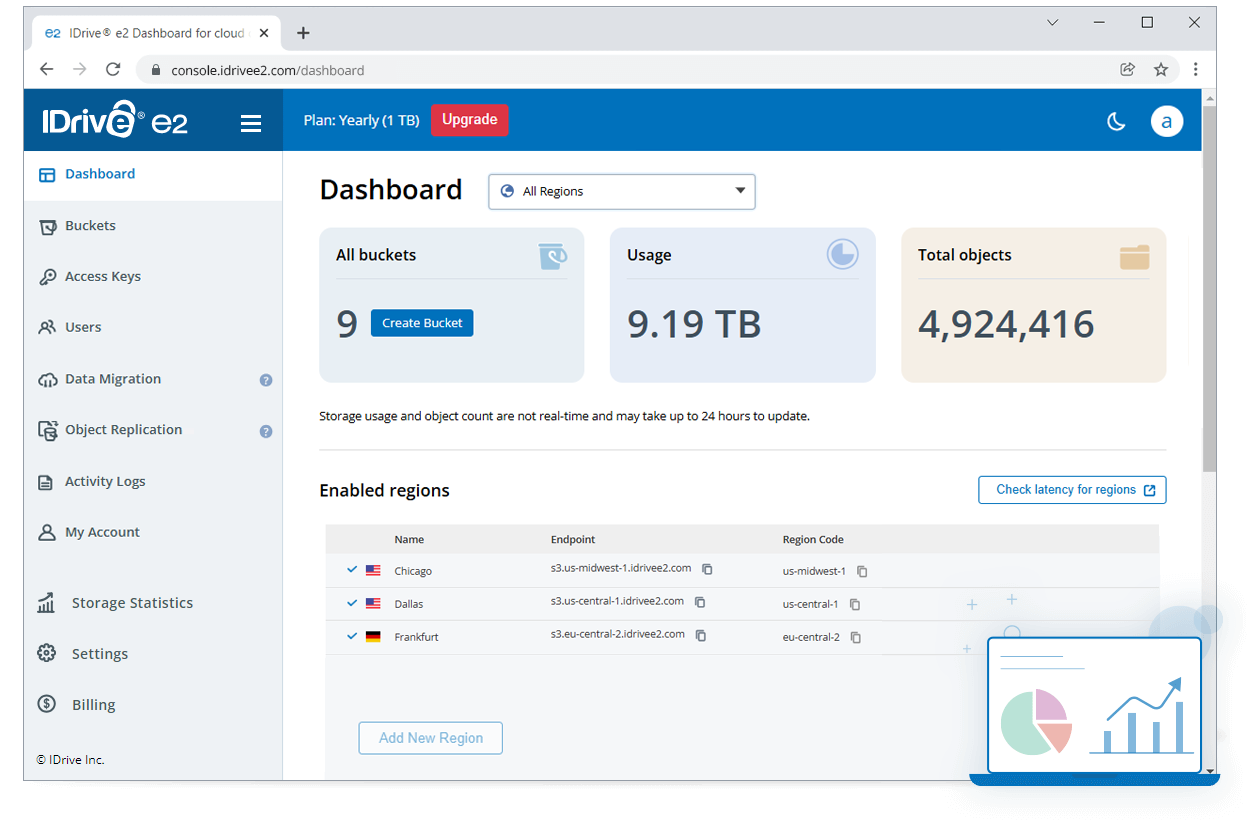
Task: Open the All Regions dropdown
Action: [621, 192]
